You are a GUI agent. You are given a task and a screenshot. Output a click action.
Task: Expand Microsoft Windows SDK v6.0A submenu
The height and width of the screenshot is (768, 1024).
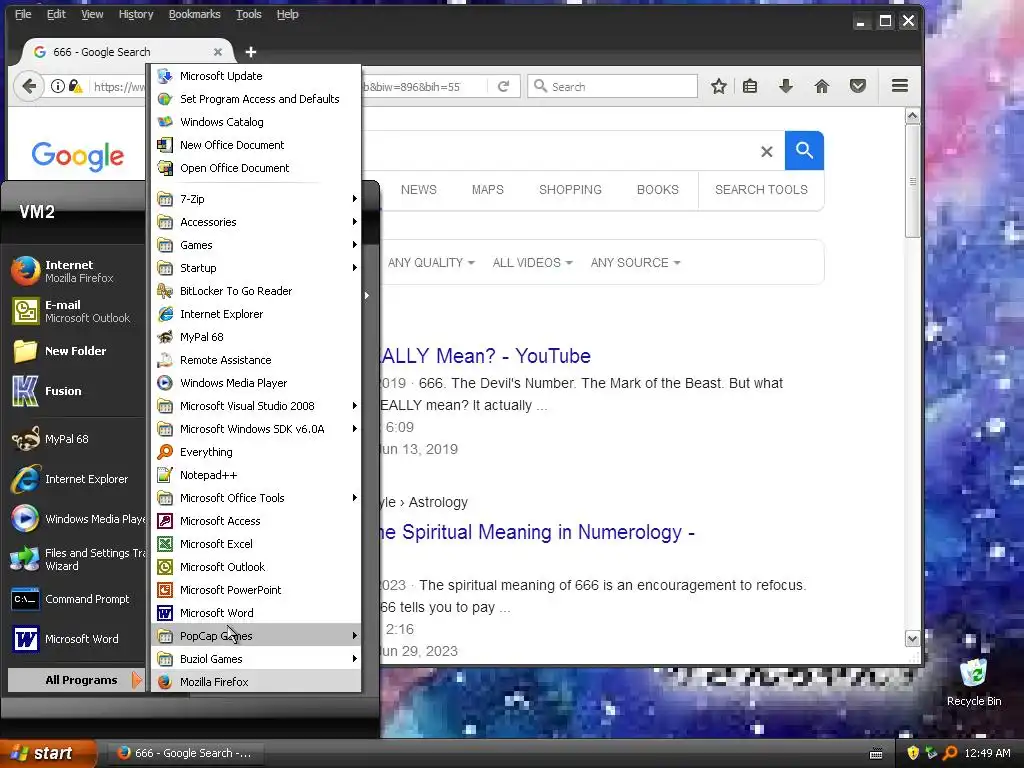coord(255,429)
